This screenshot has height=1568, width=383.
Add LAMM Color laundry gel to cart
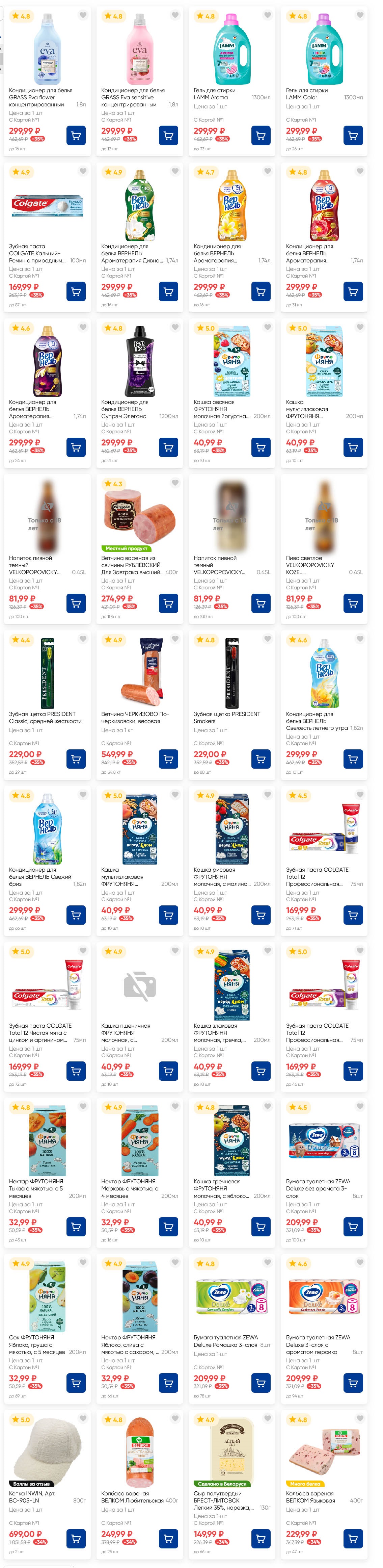click(x=353, y=136)
